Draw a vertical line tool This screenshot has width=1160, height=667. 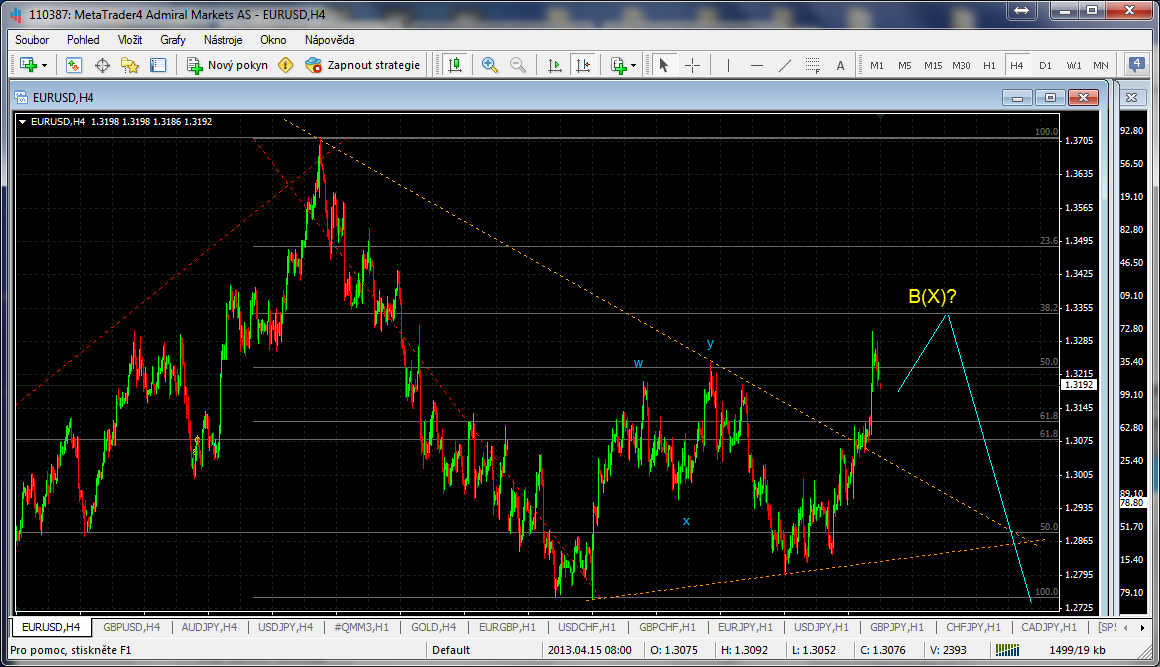pyautogui.click(x=728, y=65)
